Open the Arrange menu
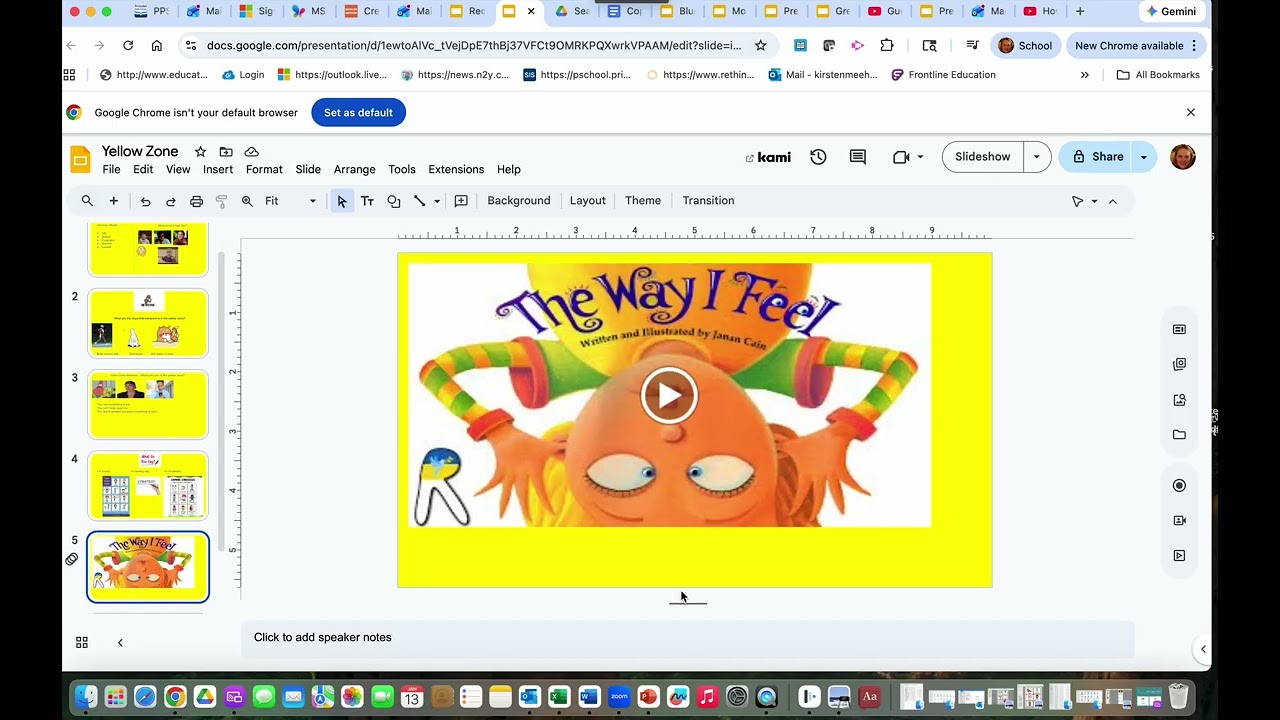This screenshot has height=720, width=1280. pyautogui.click(x=355, y=170)
